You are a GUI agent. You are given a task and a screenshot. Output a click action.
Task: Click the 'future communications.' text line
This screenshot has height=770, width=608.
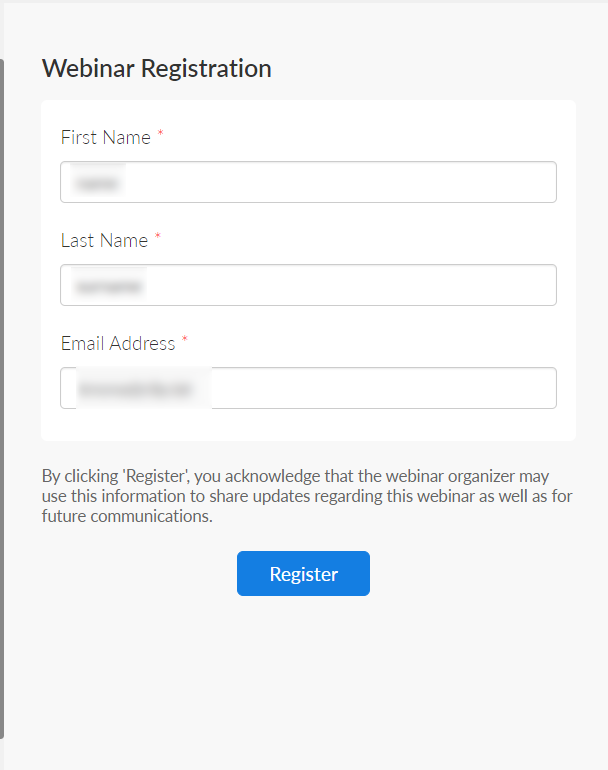point(127,516)
